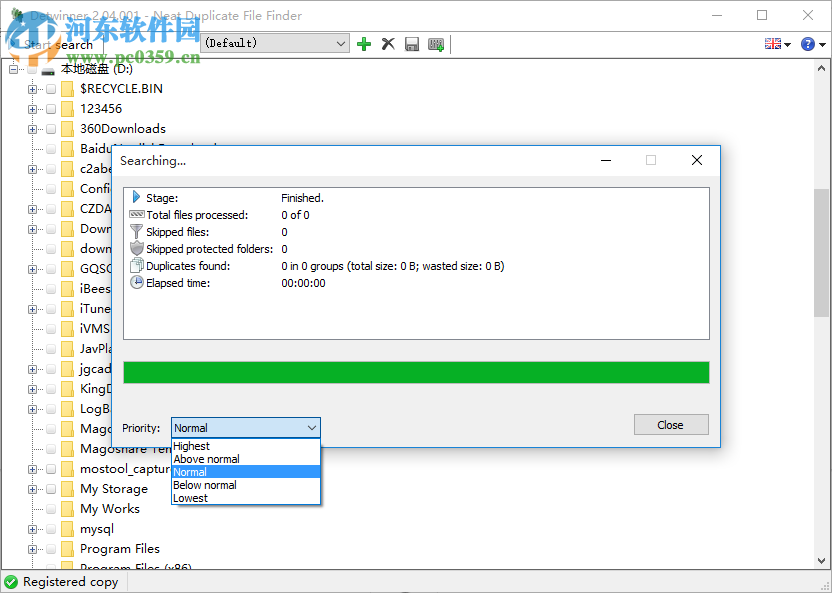Choose Lowest priority option
Viewport: 832px width, 593px height.
tap(246, 498)
